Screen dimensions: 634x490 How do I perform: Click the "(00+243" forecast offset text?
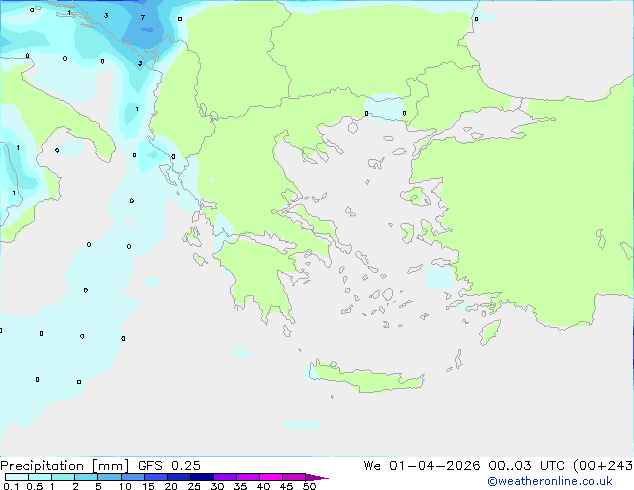tap(603, 466)
